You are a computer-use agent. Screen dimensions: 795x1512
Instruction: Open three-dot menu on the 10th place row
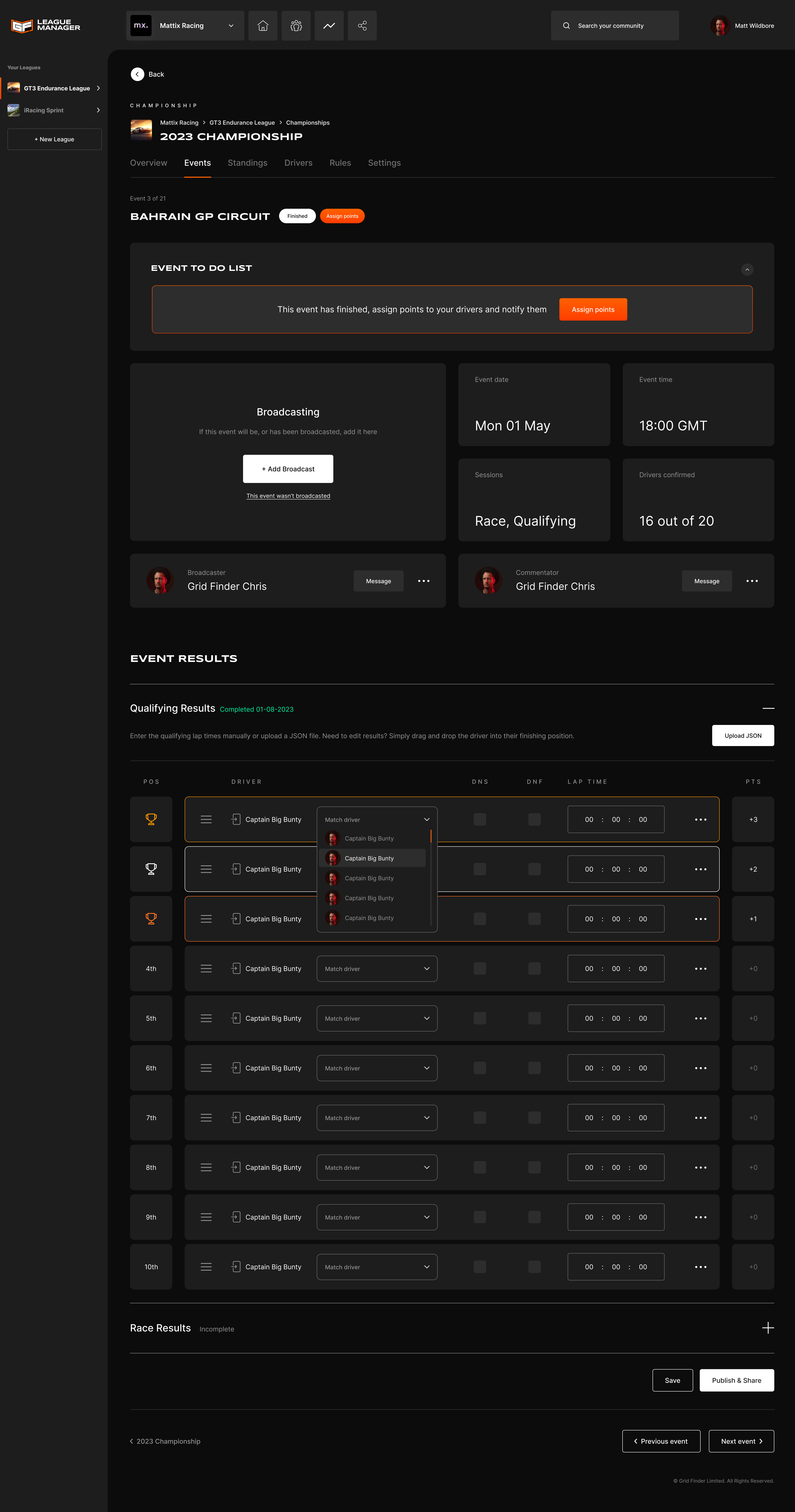(x=701, y=1267)
